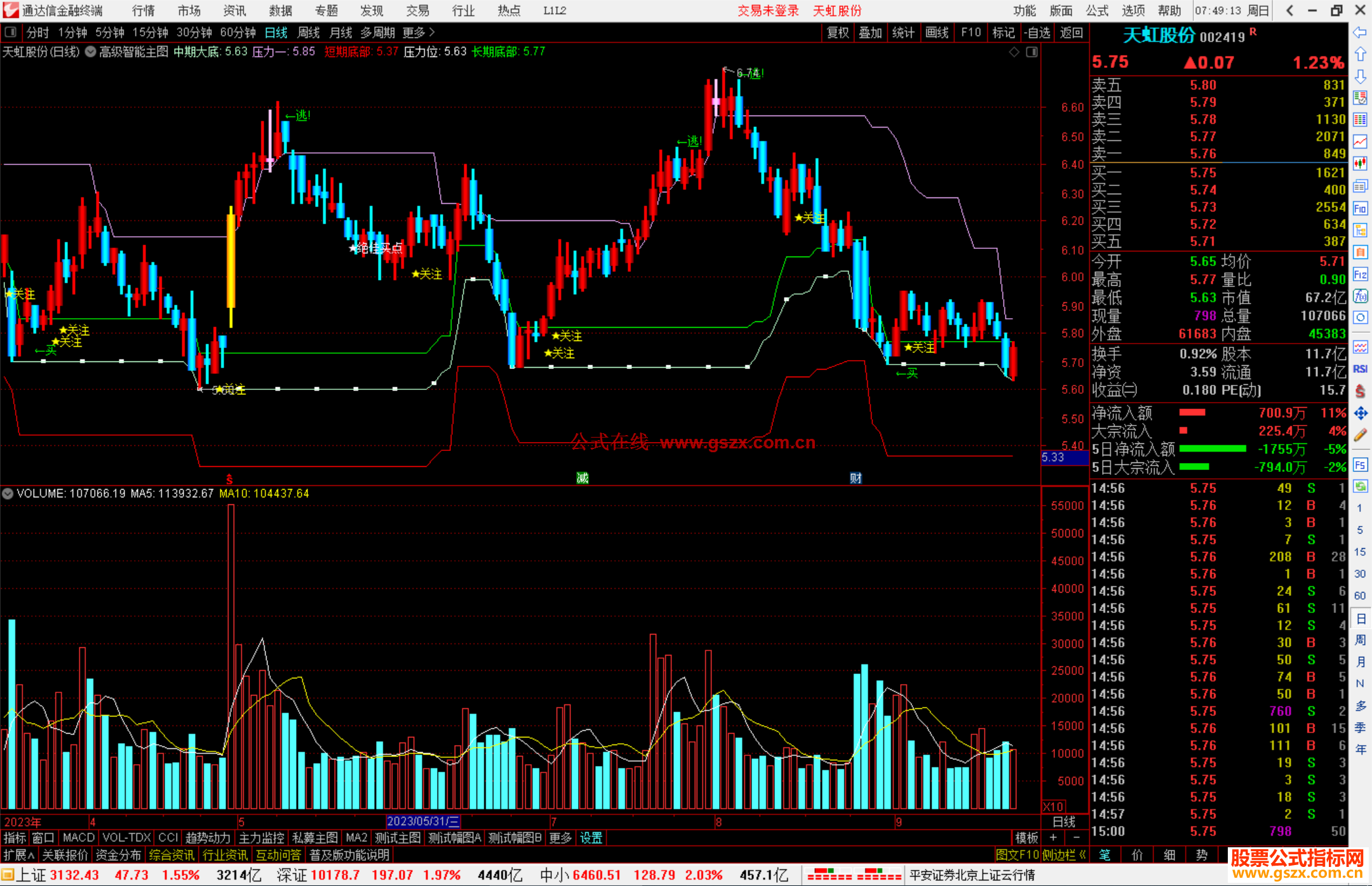Select weekly 周 period in right sidebar
The width and height of the screenshot is (1372, 886).
[1360, 640]
